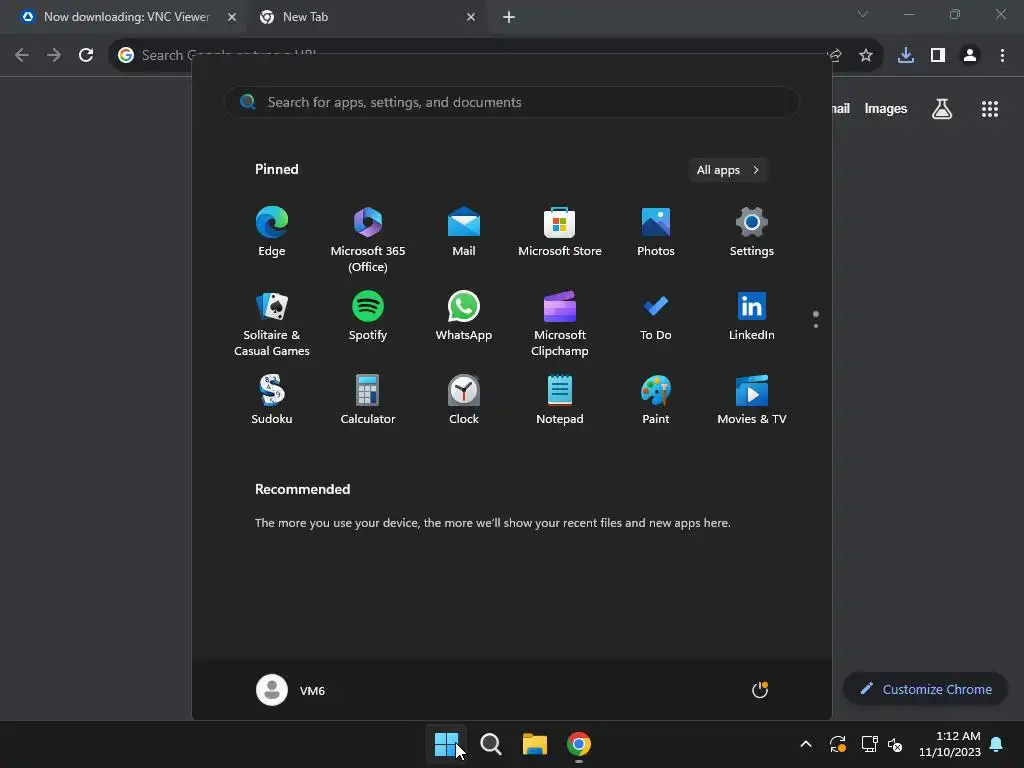Open Chrome three-dot menu

pyautogui.click(x=1002, y=55)
